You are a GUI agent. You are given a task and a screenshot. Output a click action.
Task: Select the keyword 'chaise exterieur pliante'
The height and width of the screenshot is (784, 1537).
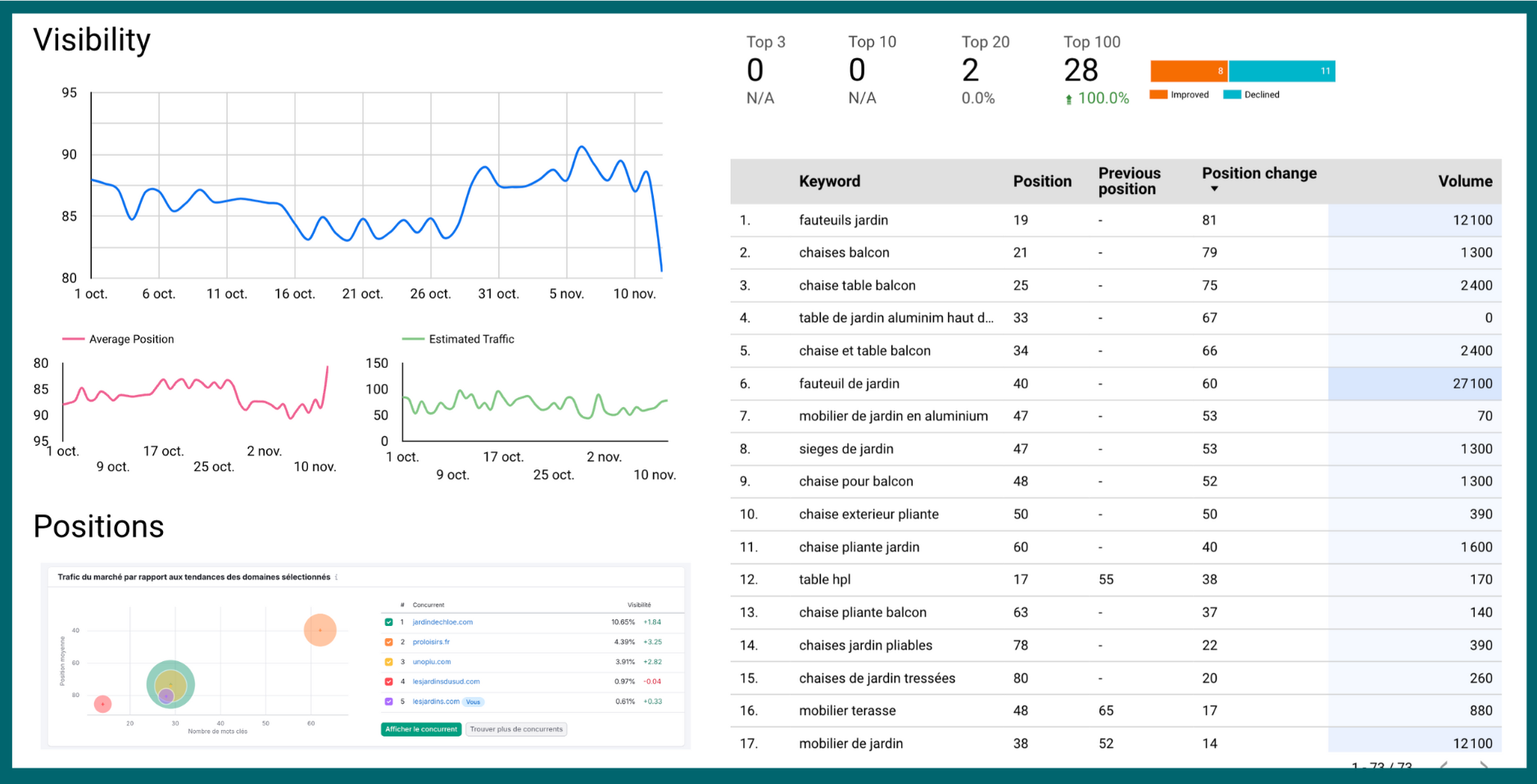pos(868,514)
